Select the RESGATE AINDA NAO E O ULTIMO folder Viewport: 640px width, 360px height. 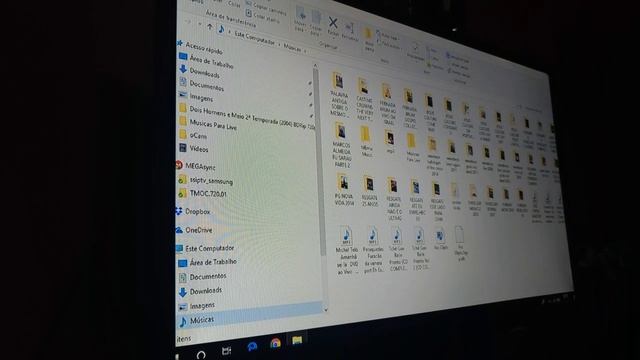click(394, 199)
